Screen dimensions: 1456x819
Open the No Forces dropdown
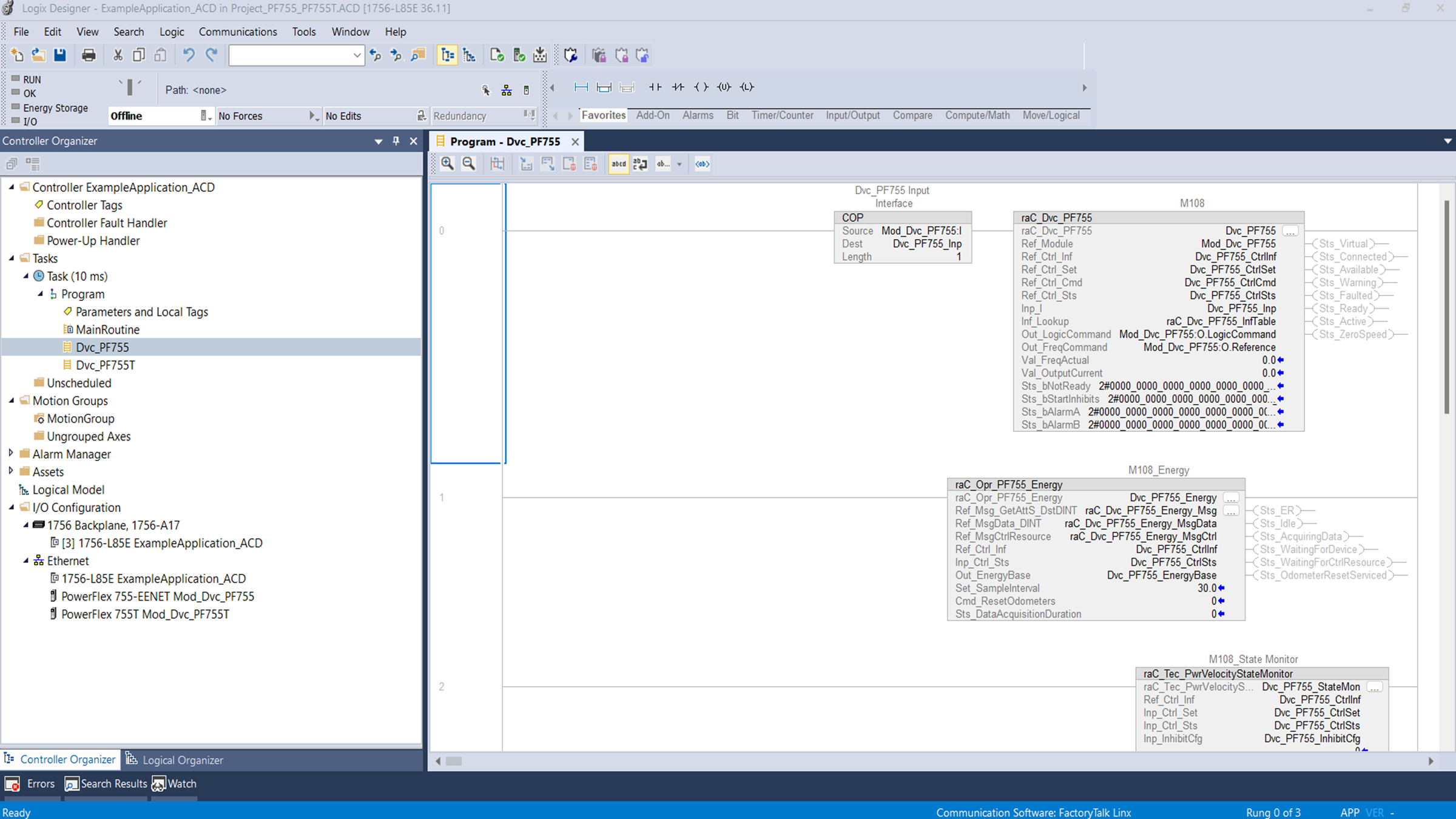313,116
